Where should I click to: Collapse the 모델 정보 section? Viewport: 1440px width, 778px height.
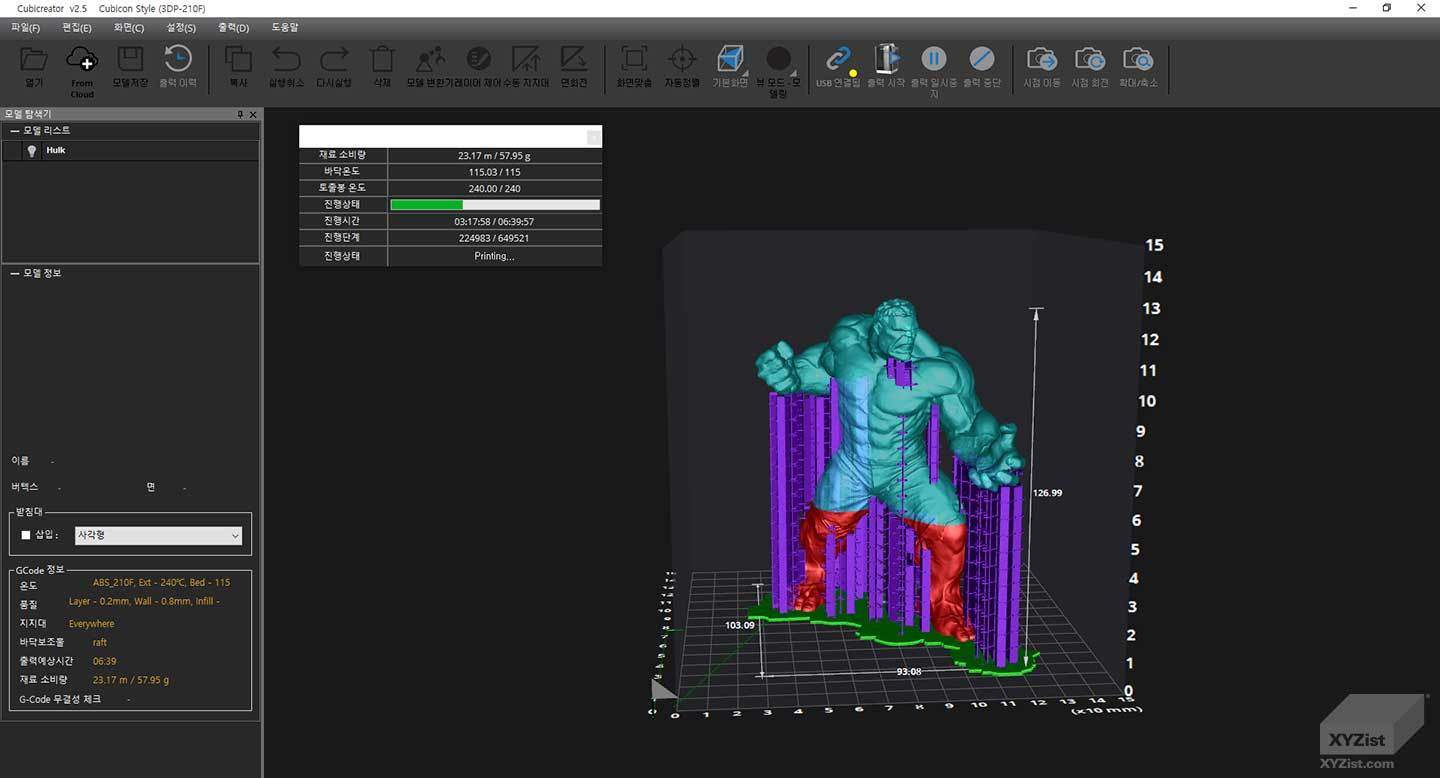point(14,273)
